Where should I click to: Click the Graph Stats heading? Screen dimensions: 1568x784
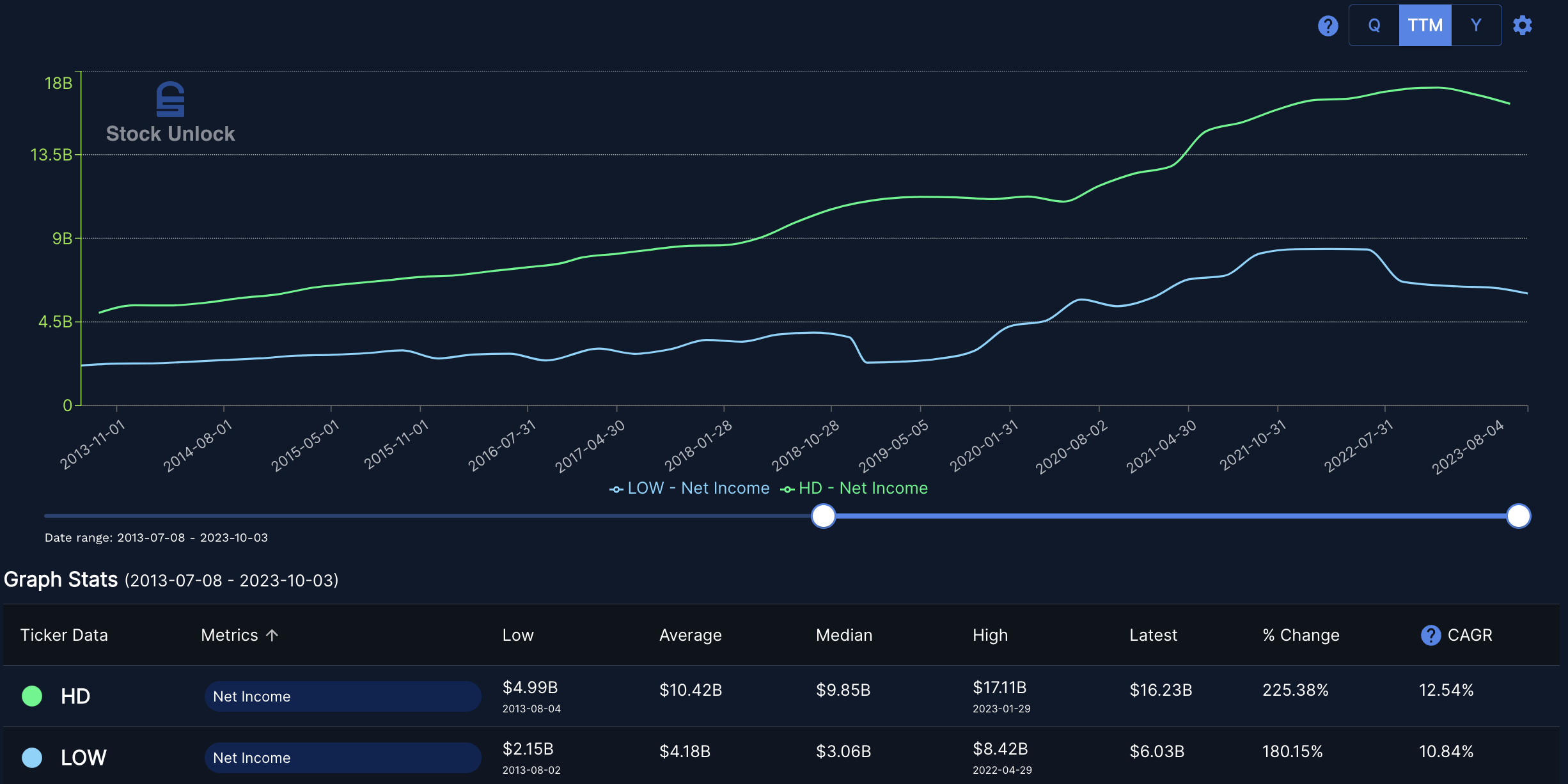61,579
